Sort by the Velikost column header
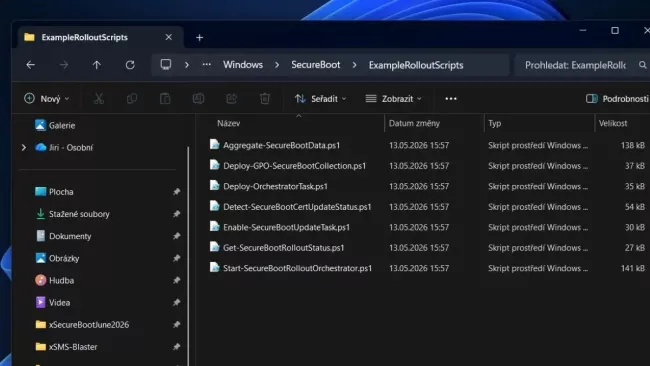This screenshot has width=650, height=366. coord(613,123)
